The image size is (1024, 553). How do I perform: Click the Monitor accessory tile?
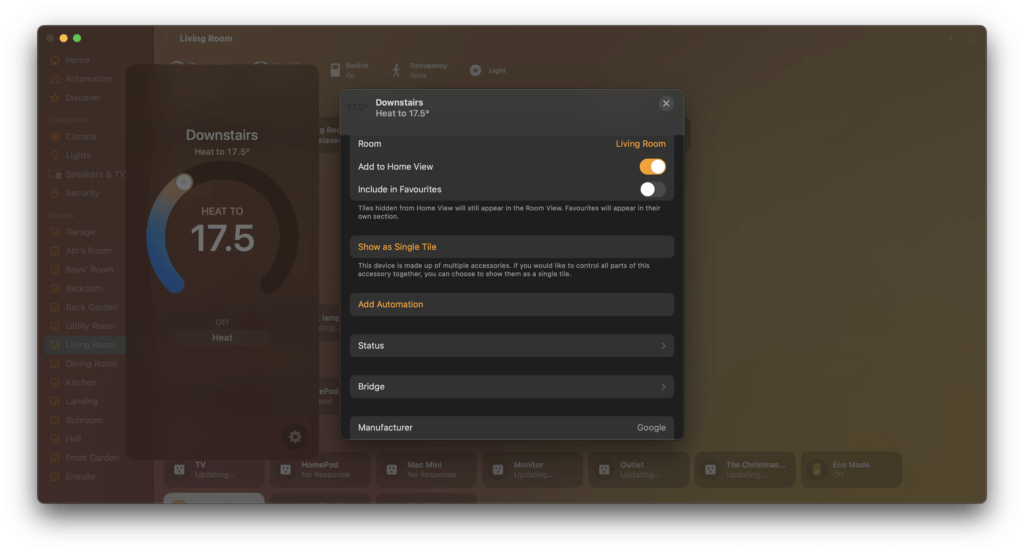(x=533, y=469)
